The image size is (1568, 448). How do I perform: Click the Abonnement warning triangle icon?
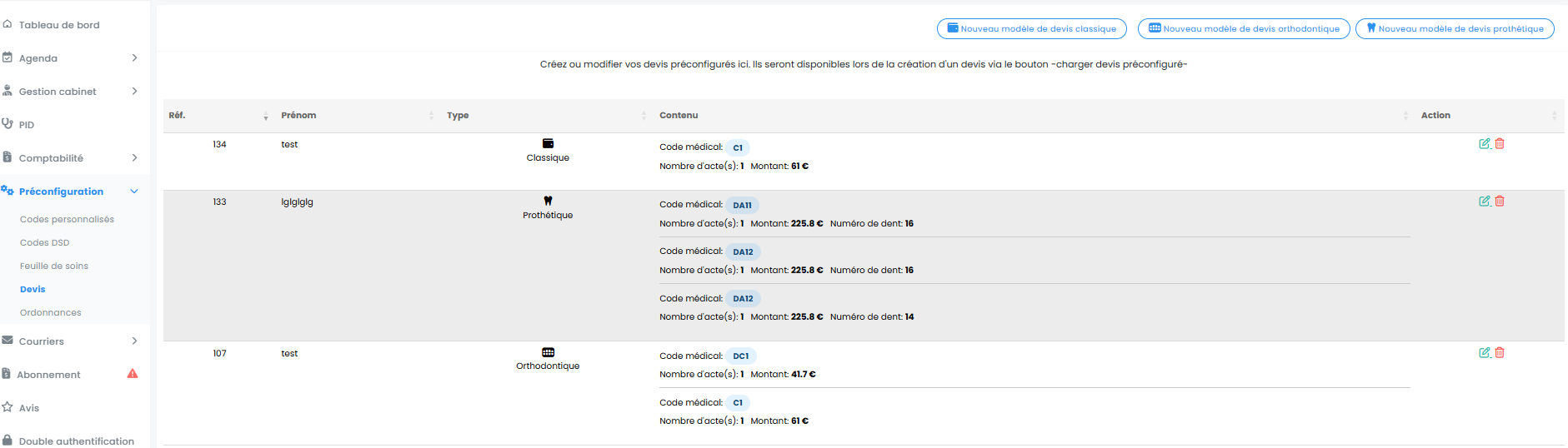(133, 374)
